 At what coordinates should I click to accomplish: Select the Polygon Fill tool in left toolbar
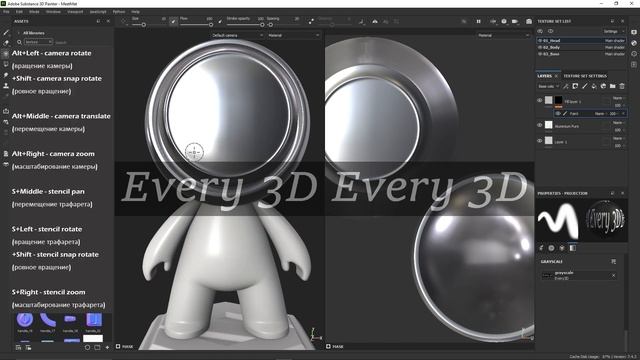point(6,64)
